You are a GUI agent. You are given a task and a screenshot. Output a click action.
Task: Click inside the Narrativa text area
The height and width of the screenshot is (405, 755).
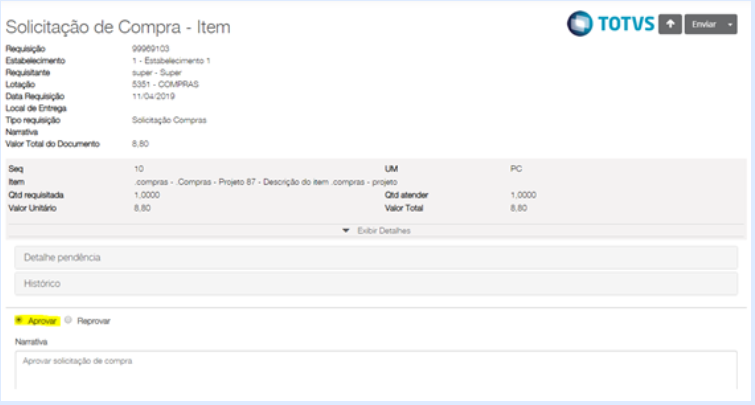pos(376,370)
